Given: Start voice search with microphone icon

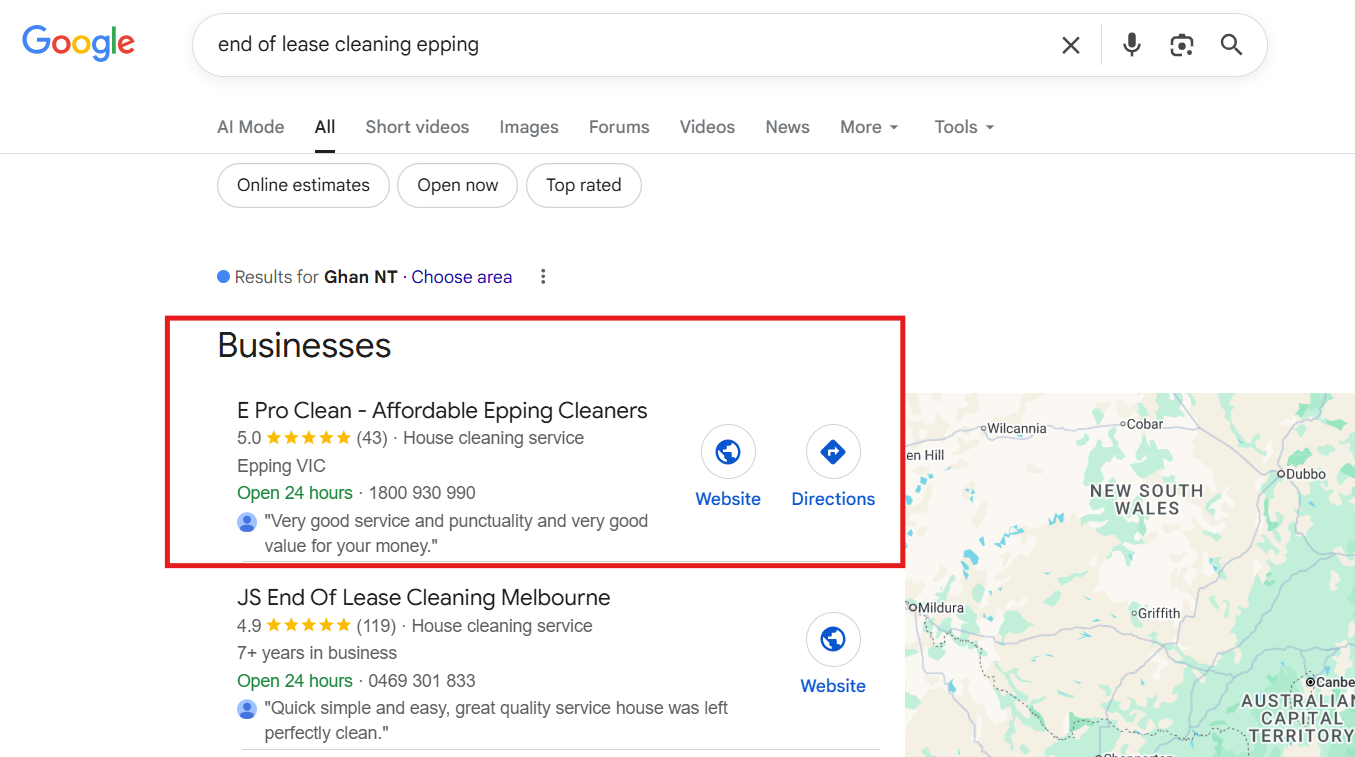Looking at the screenshot, I should click(x=1131, y=45).
